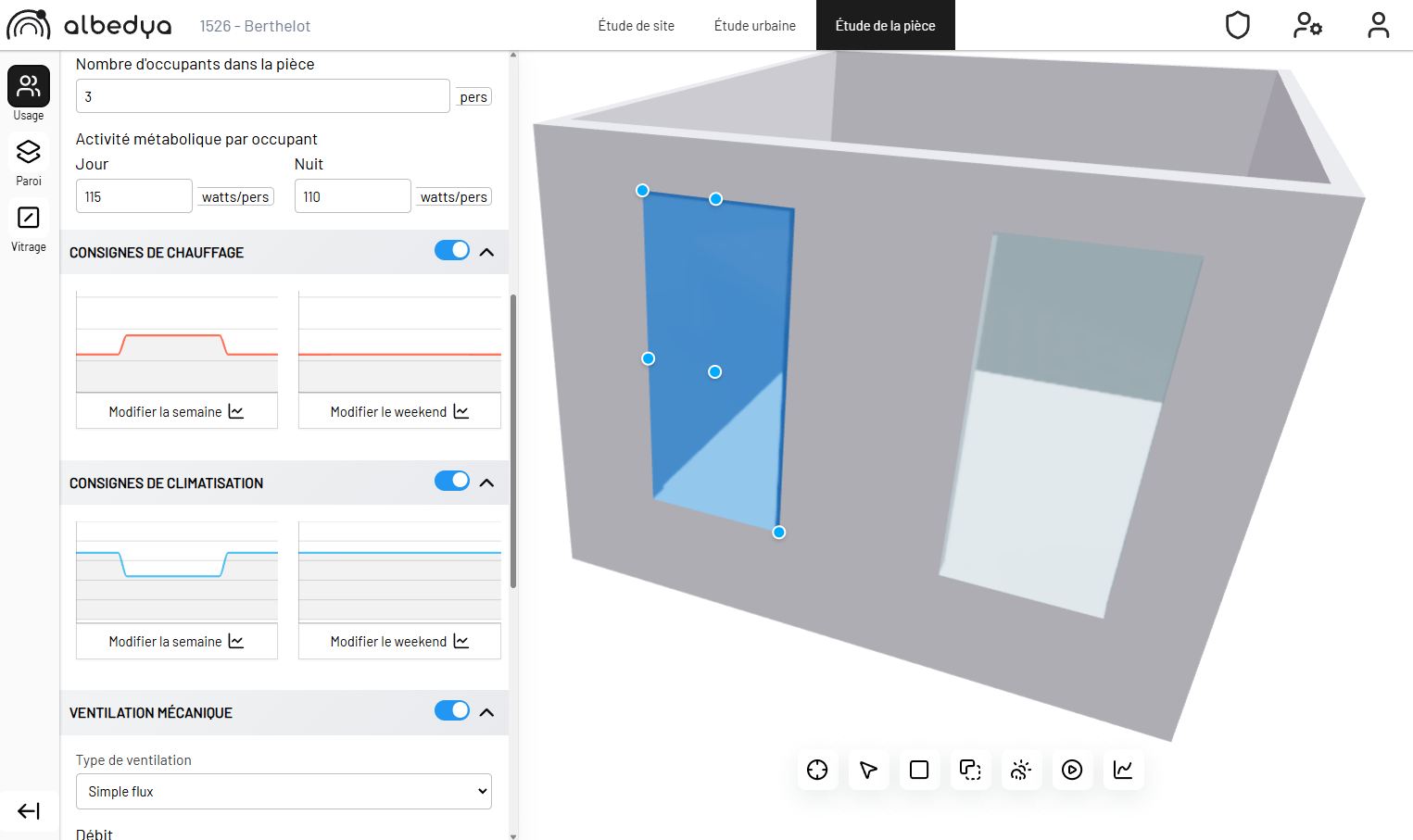This screenshot has height=840, width=1413.
Task: Select the square drawing tool
Action: (919, 770)
